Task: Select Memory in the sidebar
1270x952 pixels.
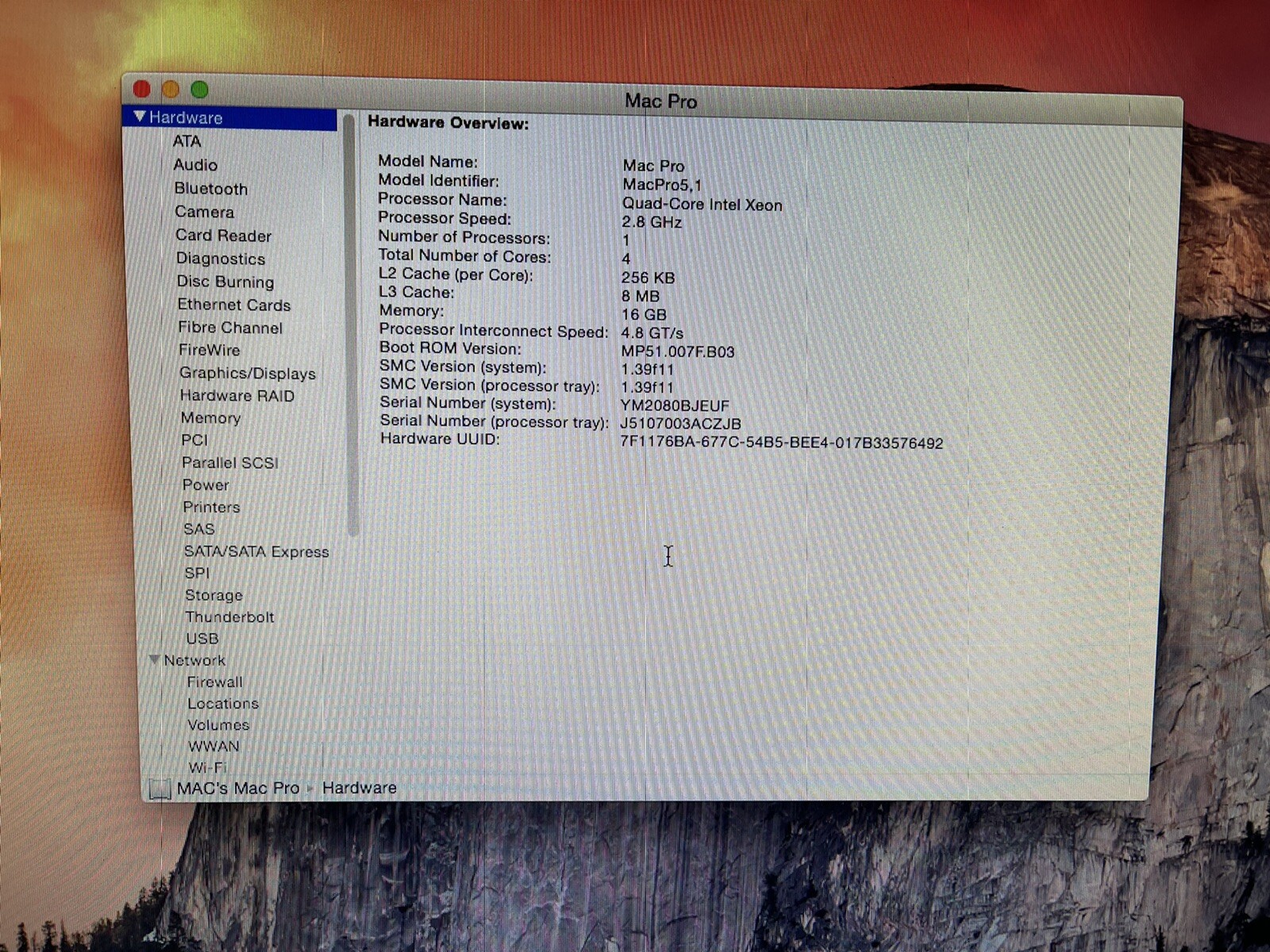Action: 210,418
